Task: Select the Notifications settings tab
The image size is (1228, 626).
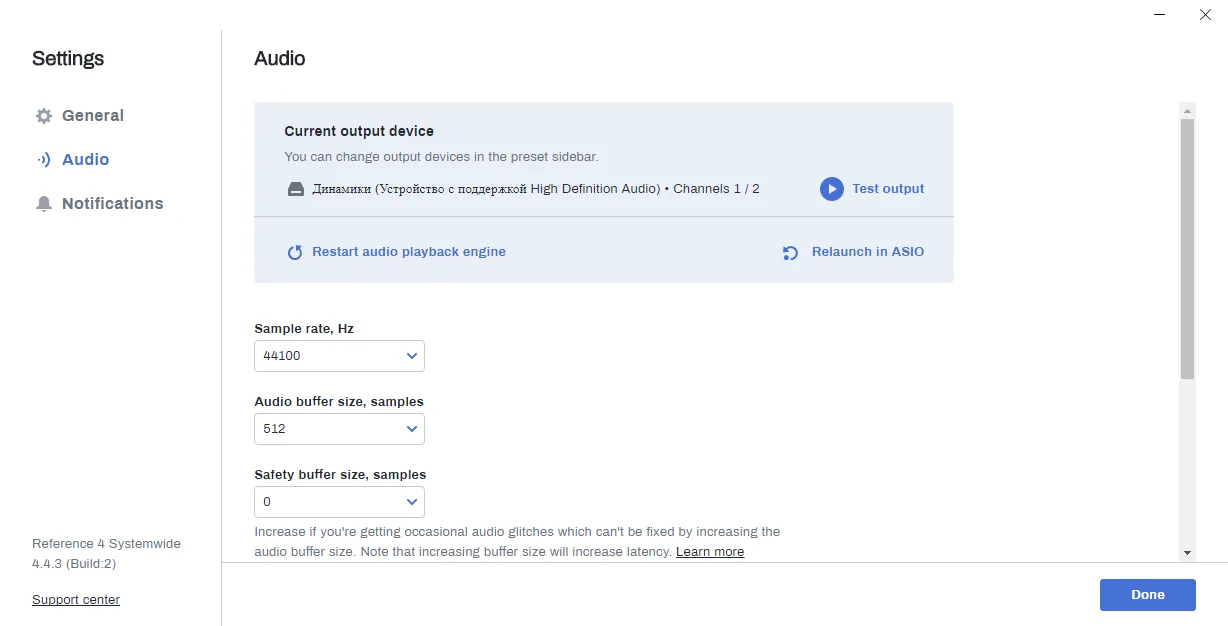Action: click(112, 204)
